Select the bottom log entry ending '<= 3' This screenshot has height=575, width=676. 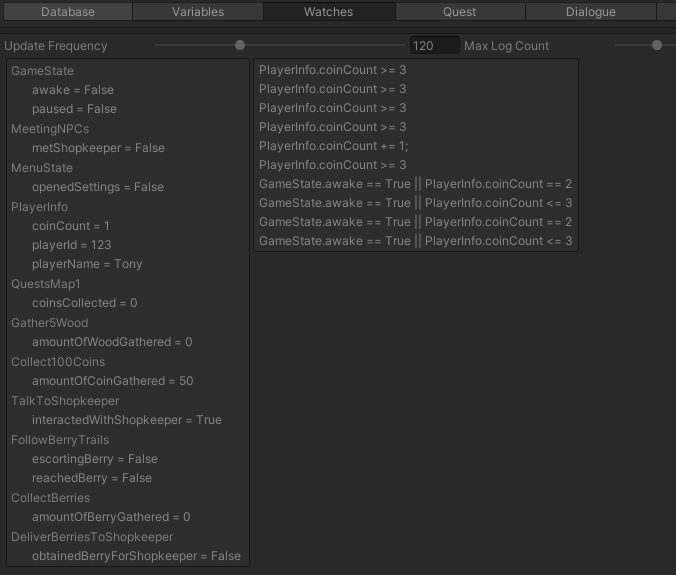pos(416,241)
